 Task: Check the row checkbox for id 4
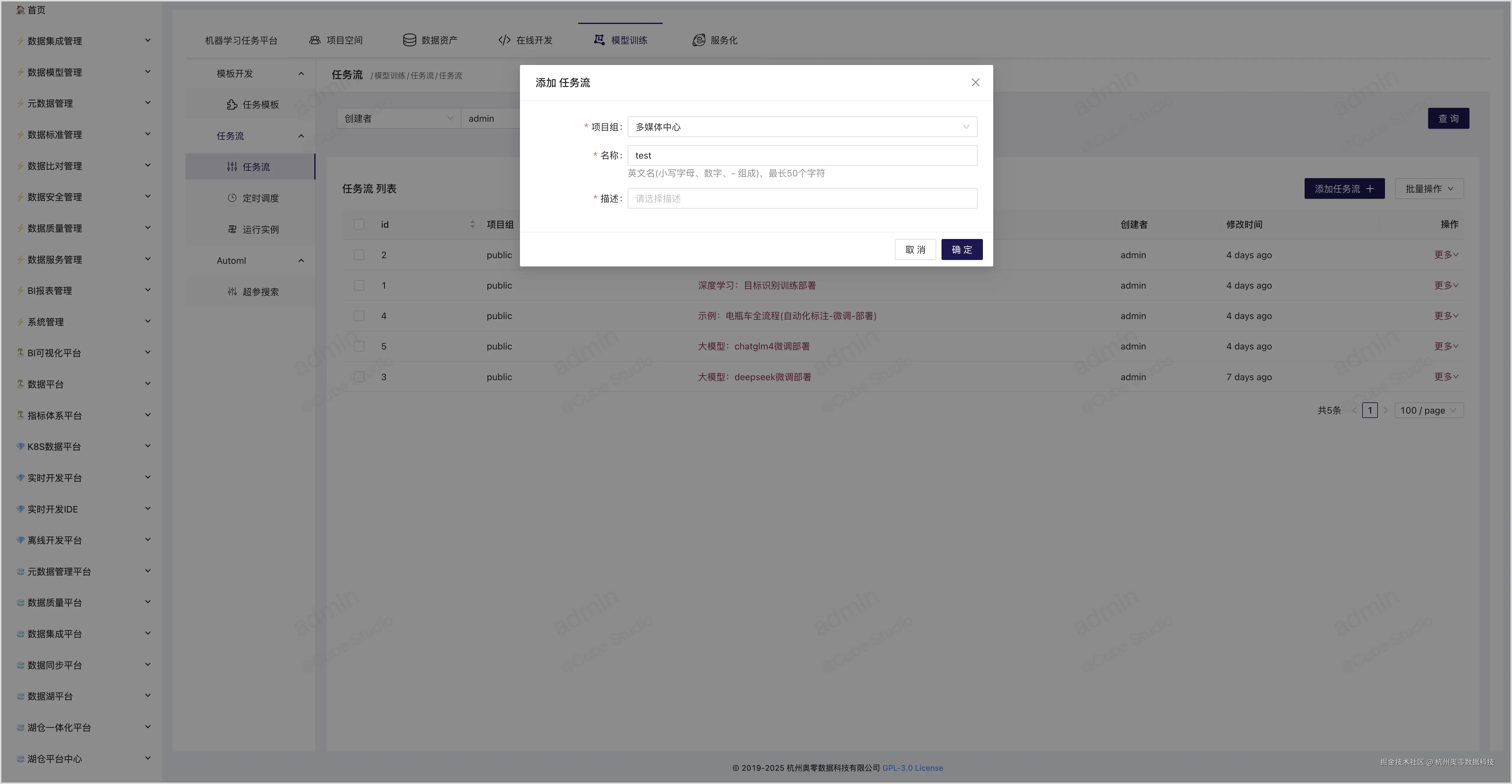pos(359,316)
